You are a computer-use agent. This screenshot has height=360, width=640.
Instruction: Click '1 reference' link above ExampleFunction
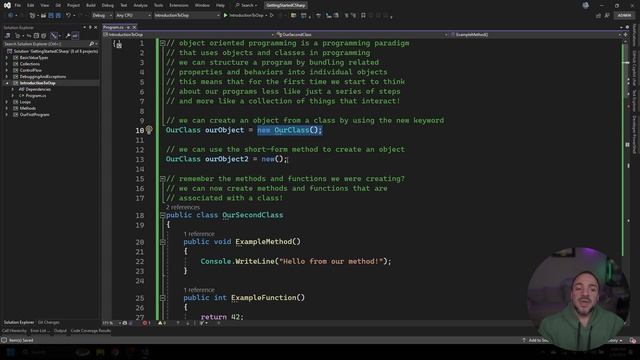point(199,290)
